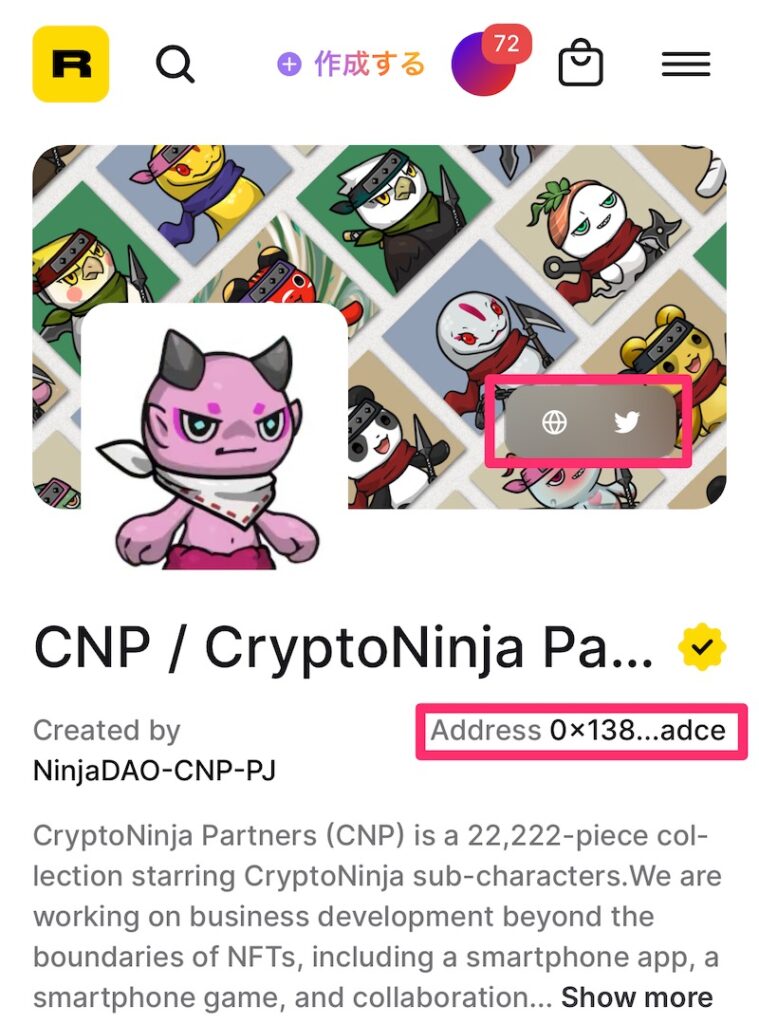Tap the collection description paragraph
Screen dimensions: 759x1024
coord(377,916)
